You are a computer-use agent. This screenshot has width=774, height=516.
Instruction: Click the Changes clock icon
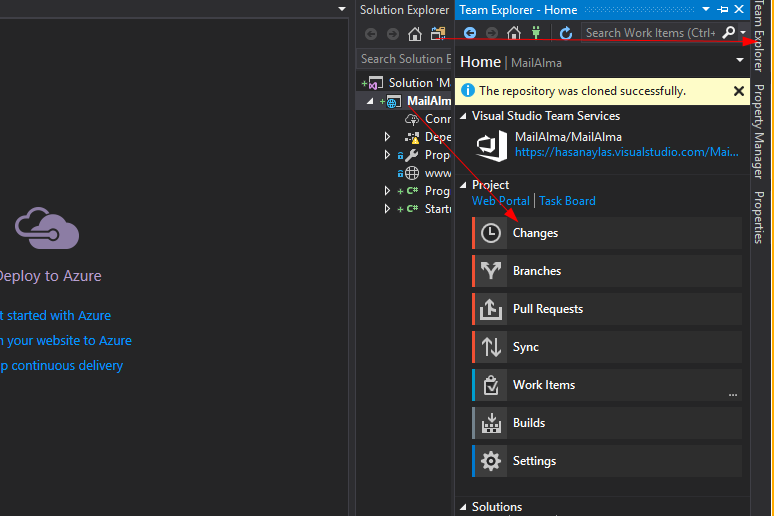click(491, 233)
